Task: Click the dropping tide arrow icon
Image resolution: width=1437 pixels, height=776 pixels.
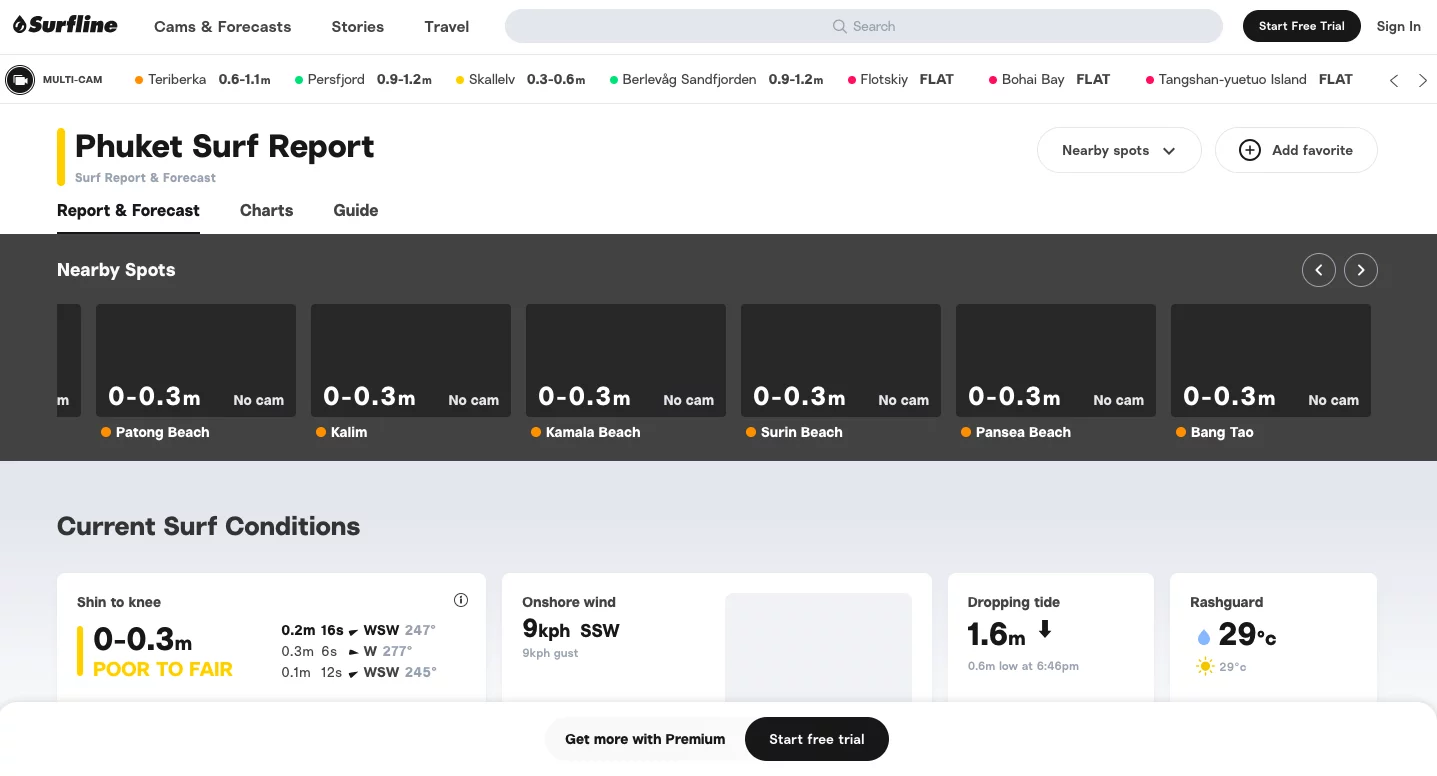Action: 1045,629
